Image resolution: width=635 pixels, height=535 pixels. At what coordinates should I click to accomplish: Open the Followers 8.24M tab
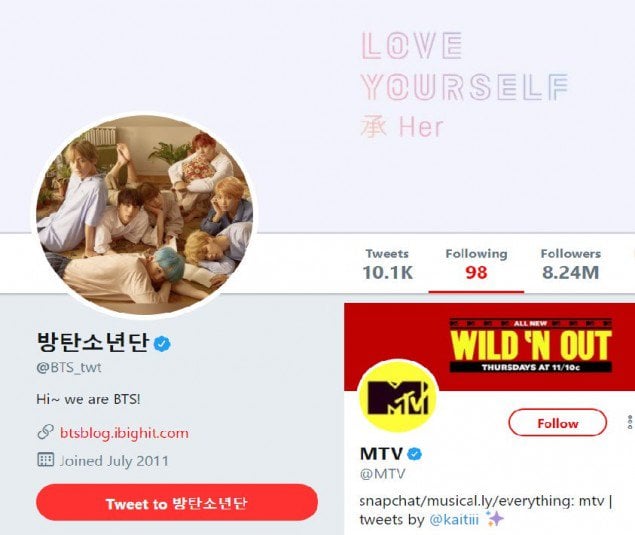click(x=571, y=264)
